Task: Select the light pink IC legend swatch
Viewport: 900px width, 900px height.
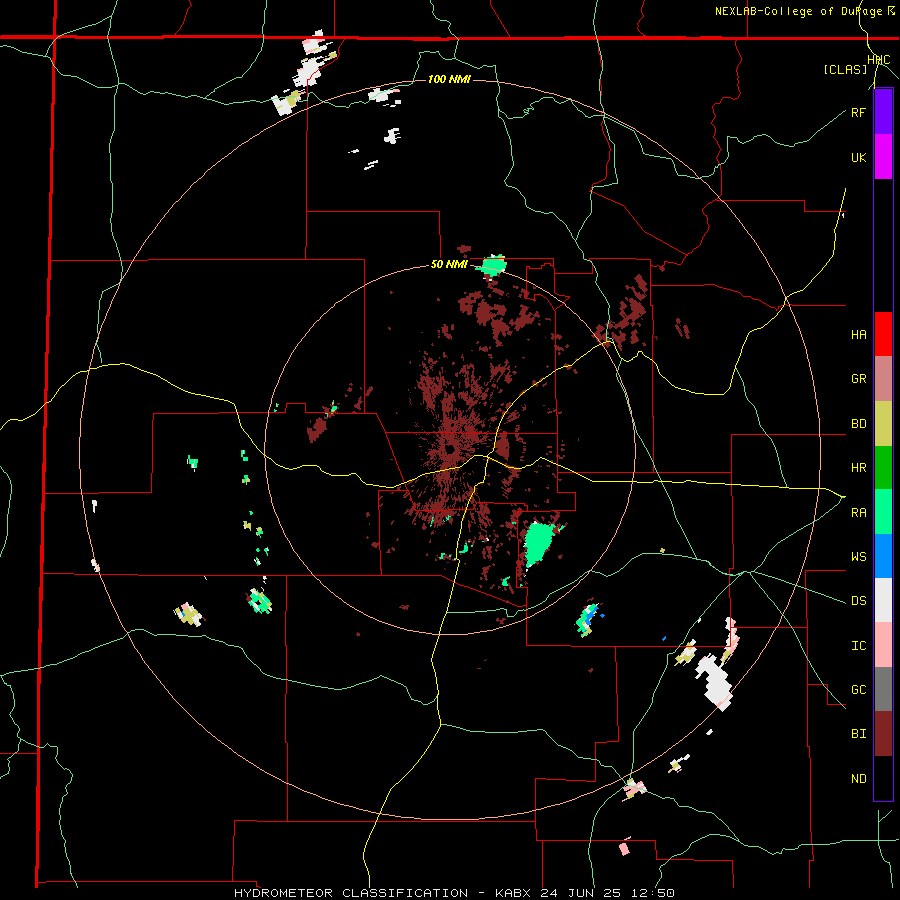Action: tap(883, 645)
